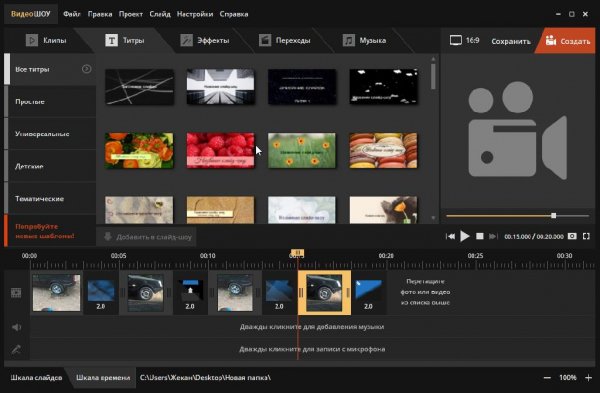Image resolution: width=600 pixels, height=393 pixels.
Task: Click the 16:9 aspect ratio monitor icon
Action: 455,40
